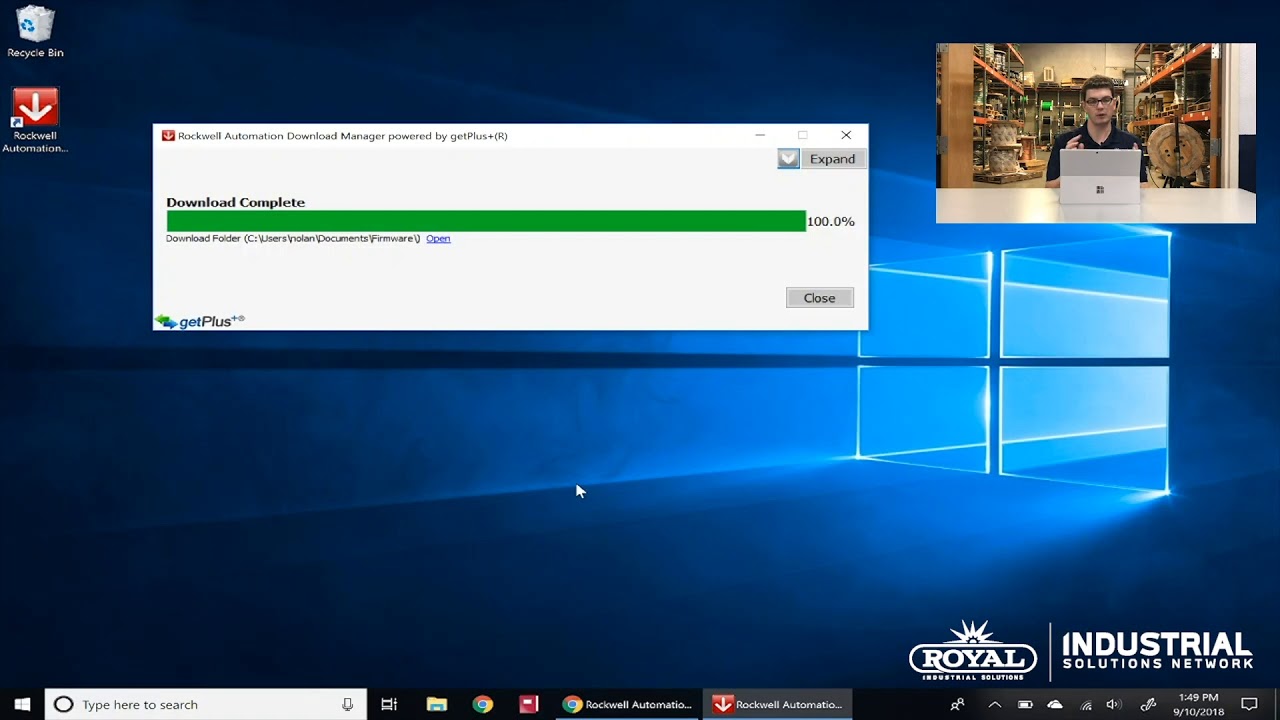1280x720 pixels.
Task: Click the green download progress bar
Action: click(x=486, y=221)
